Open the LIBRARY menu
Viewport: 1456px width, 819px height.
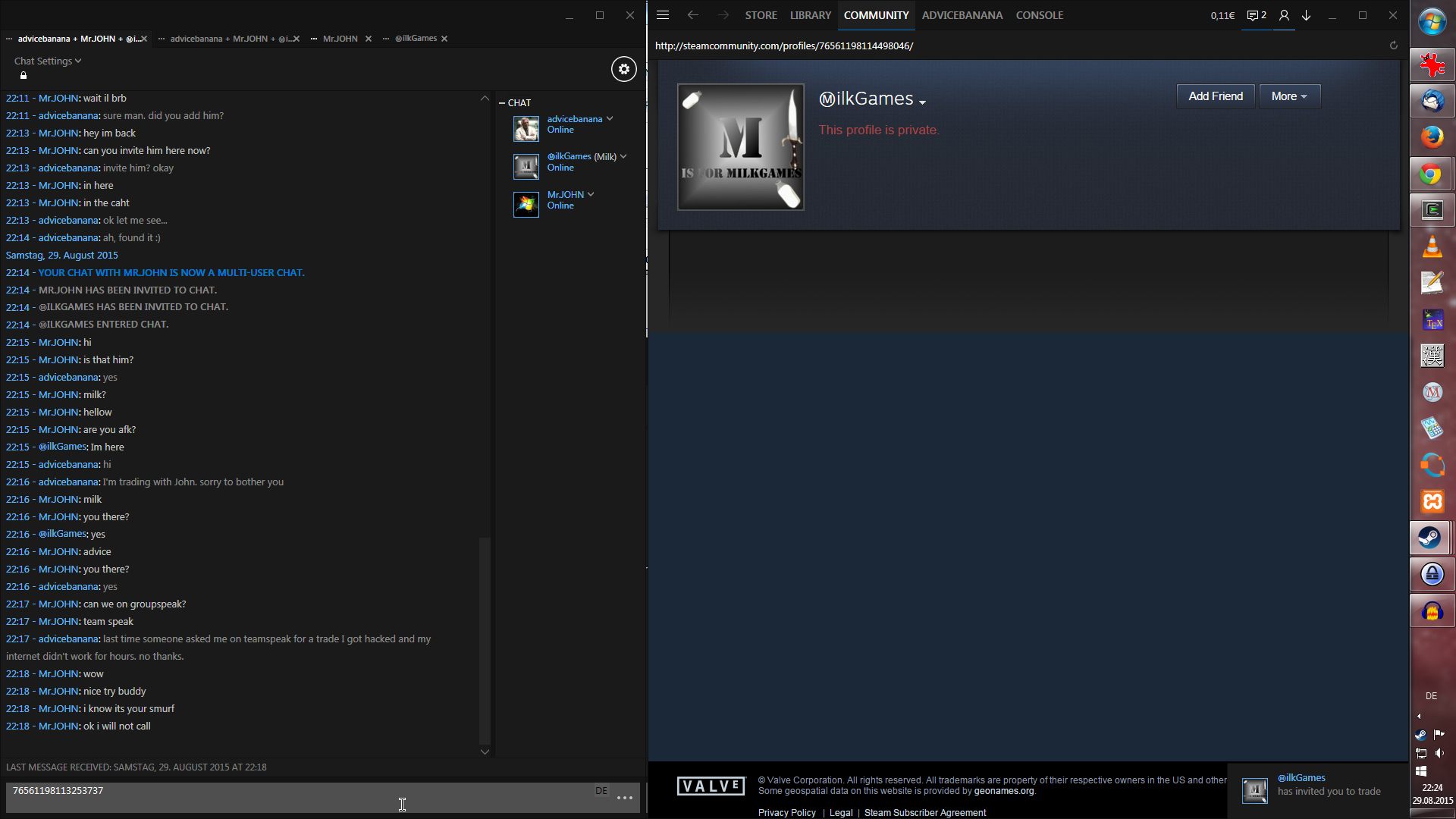(x=810, y=15)
